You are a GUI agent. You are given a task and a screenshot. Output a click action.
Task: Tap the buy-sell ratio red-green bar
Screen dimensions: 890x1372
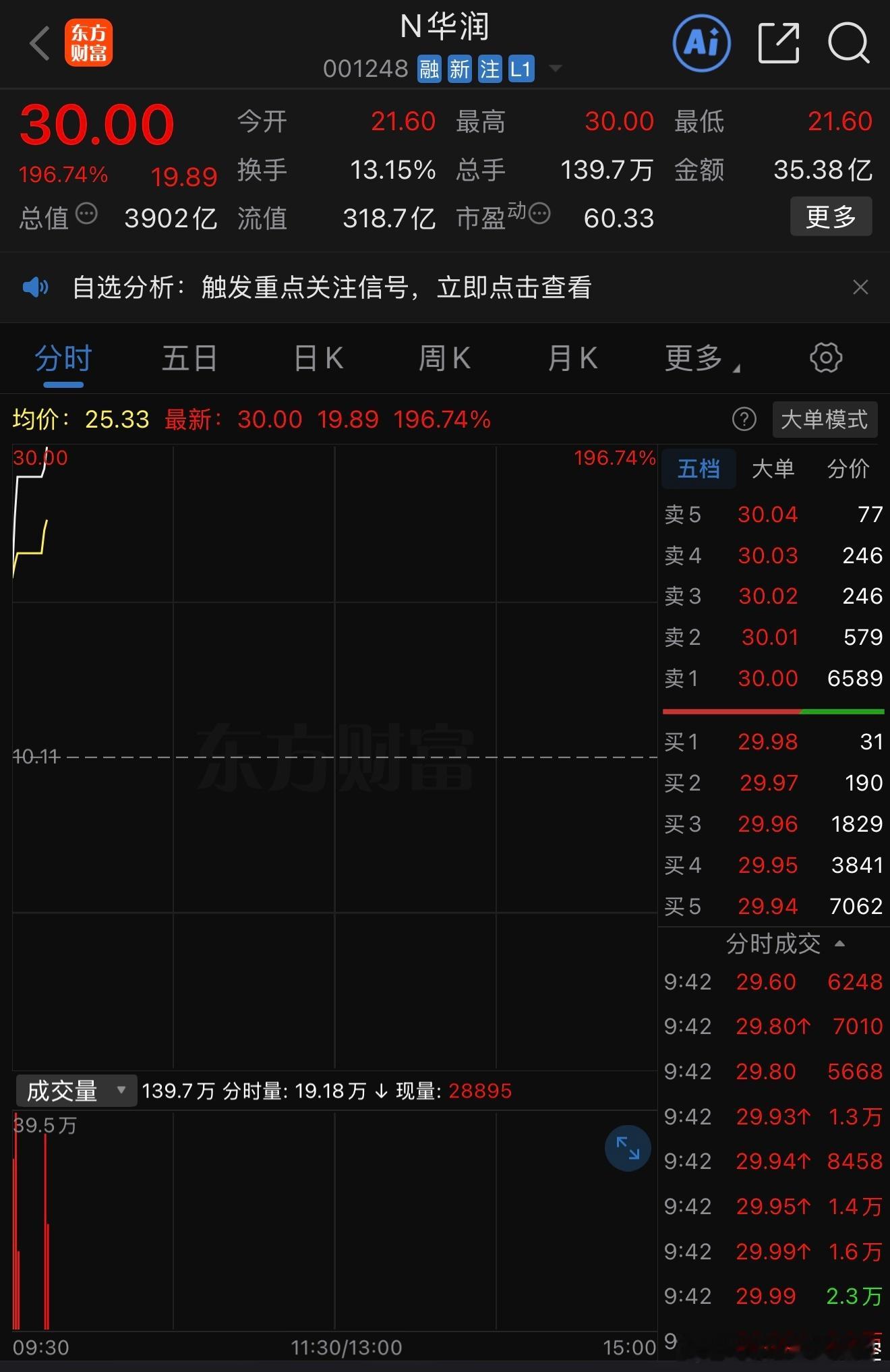coord(773,712)
